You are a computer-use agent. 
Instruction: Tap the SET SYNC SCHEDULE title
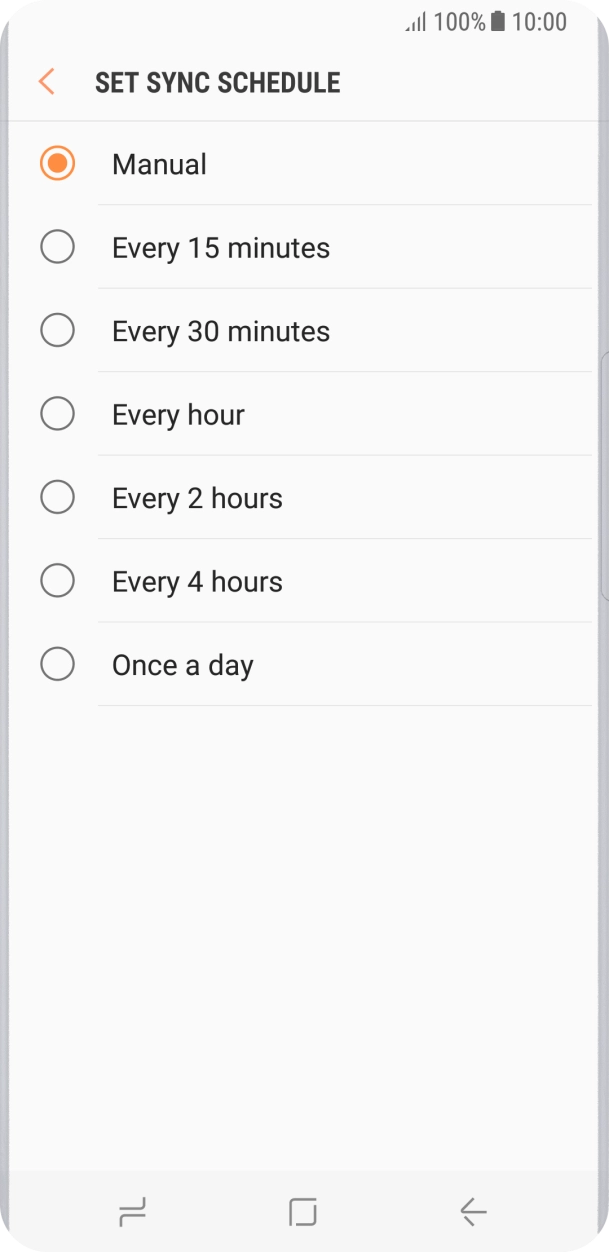pyautogui.click(x=218, y=81)
